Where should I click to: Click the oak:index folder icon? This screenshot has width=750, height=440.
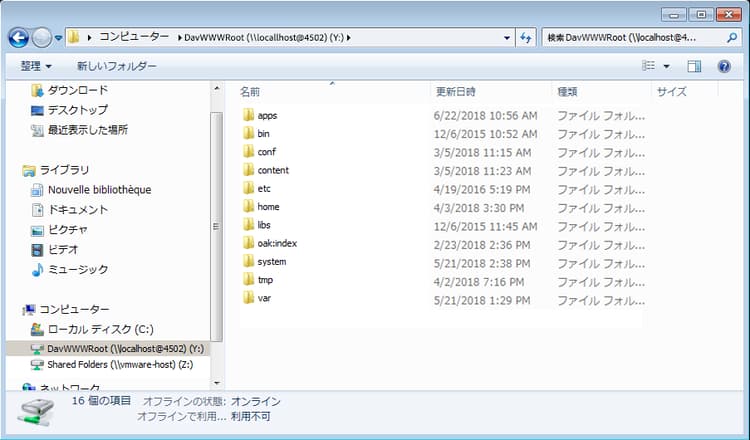pyautogui.click(x=248, y=243)
